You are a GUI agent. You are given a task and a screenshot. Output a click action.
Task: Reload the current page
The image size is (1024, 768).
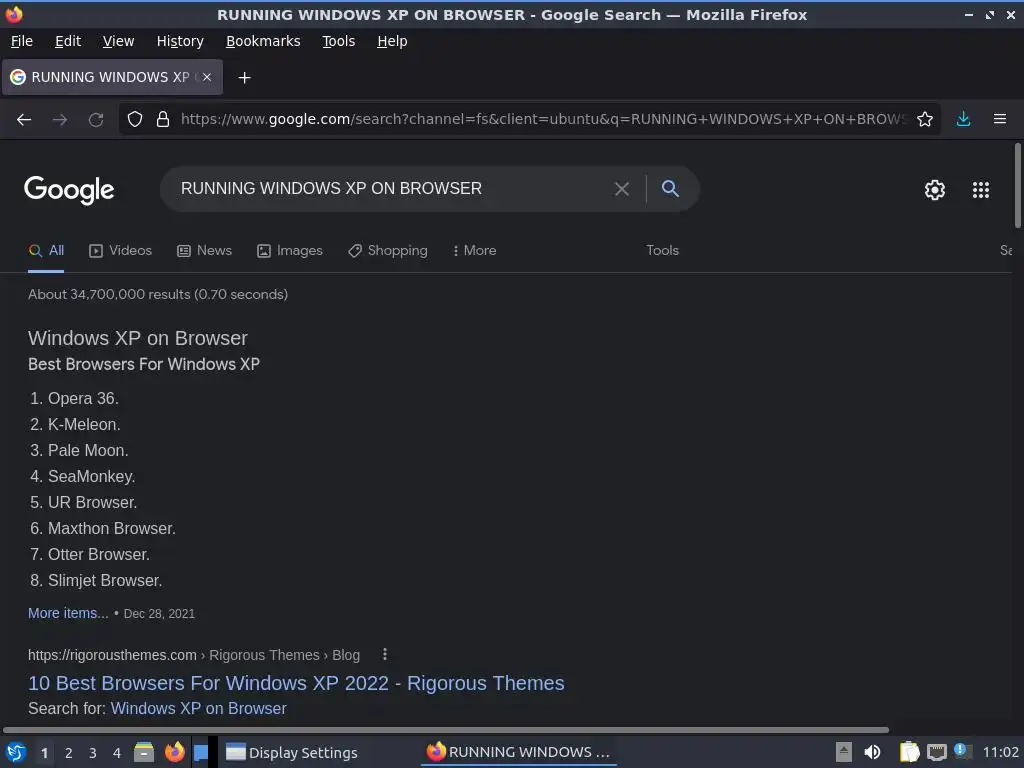pyautogui.click(x=96, y=120)
